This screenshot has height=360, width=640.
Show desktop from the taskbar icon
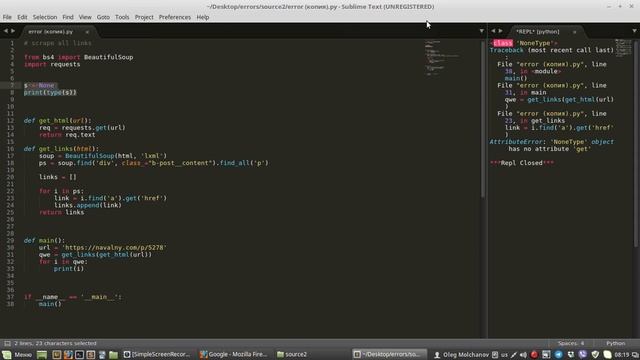coord(42,354)
